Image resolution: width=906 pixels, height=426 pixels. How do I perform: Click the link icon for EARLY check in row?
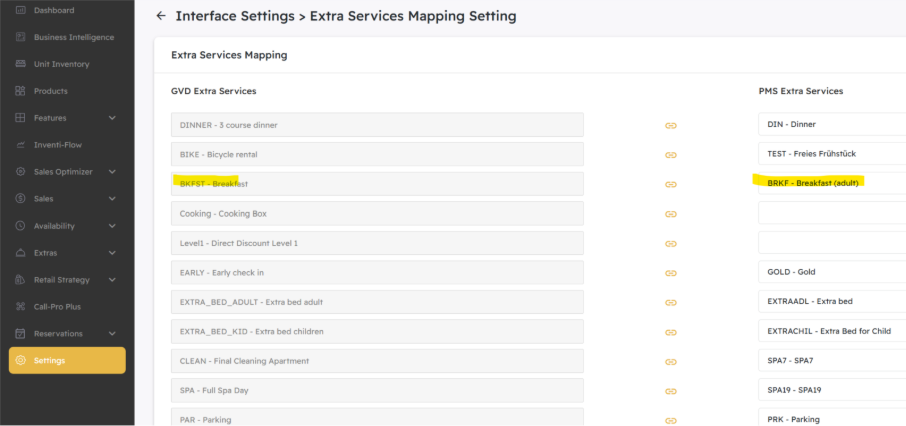coord(671,273)
